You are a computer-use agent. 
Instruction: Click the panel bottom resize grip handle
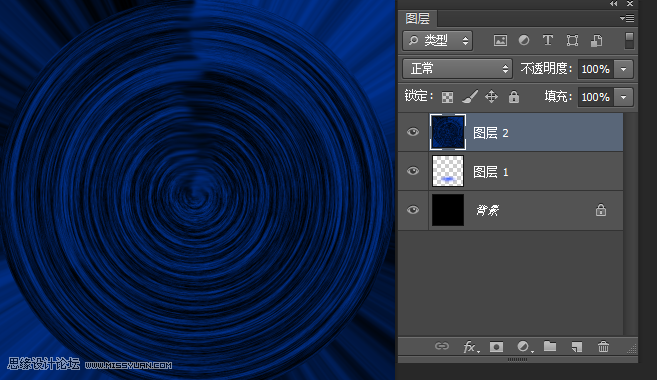(517, 359)
